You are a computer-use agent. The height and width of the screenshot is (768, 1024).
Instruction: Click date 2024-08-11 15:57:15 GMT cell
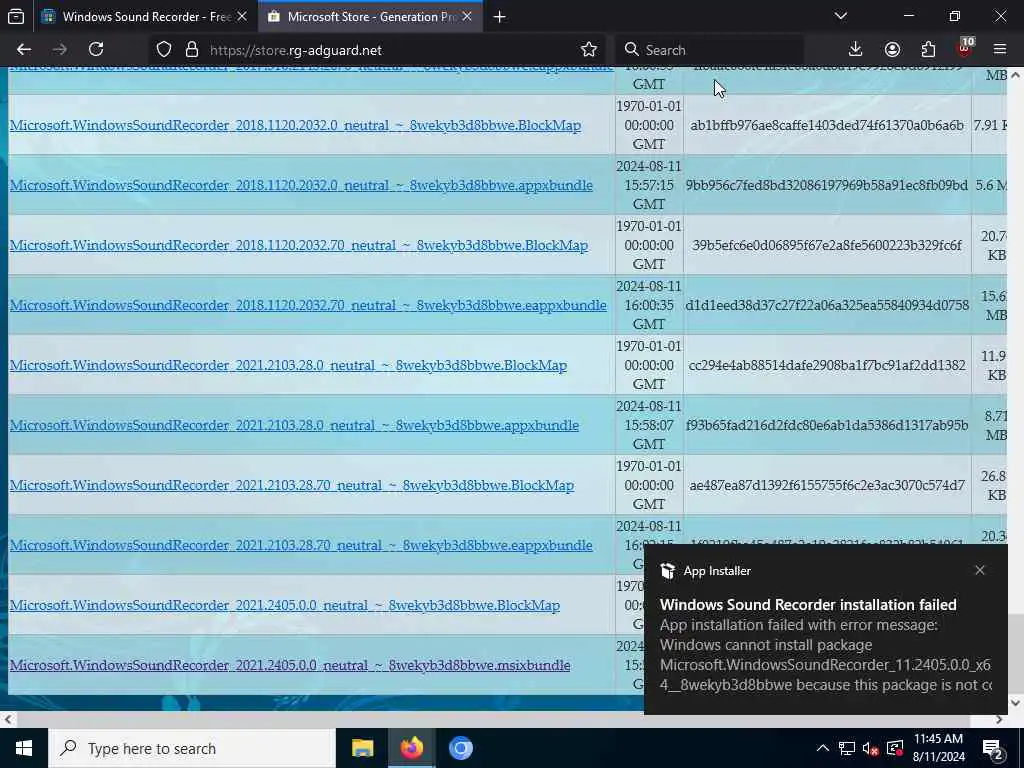coord(648,185)
